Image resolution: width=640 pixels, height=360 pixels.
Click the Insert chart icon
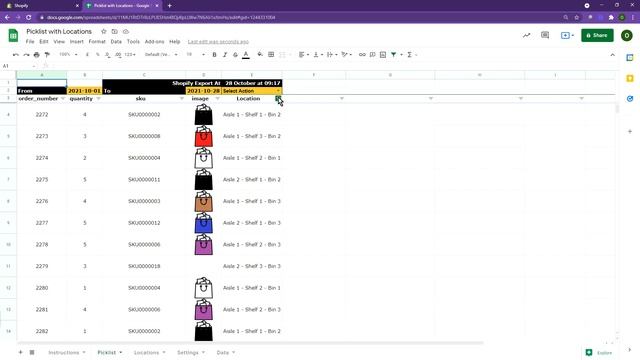[383, 55]
